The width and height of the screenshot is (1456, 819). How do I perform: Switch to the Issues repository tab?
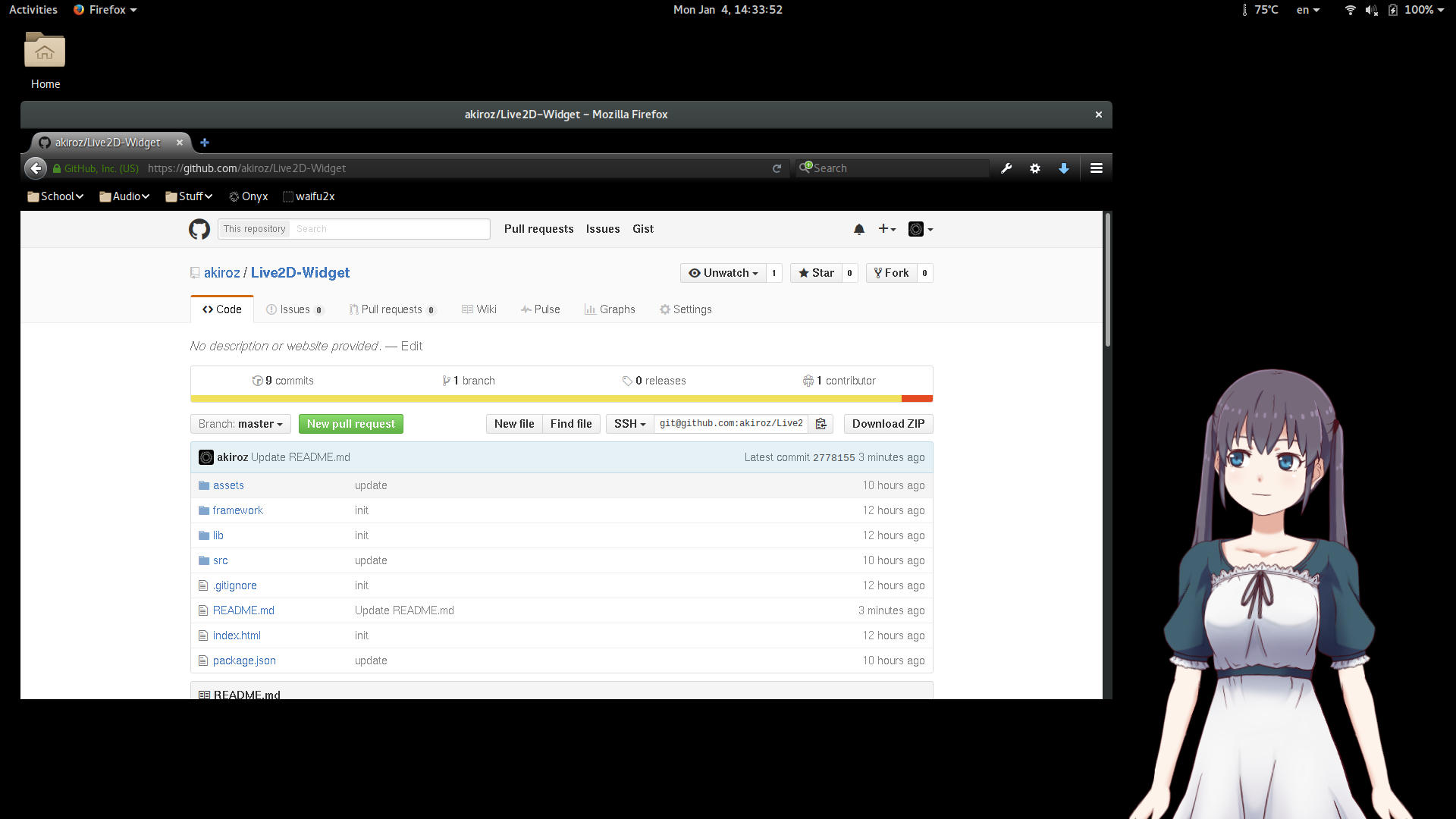click(x=294, y=309)
